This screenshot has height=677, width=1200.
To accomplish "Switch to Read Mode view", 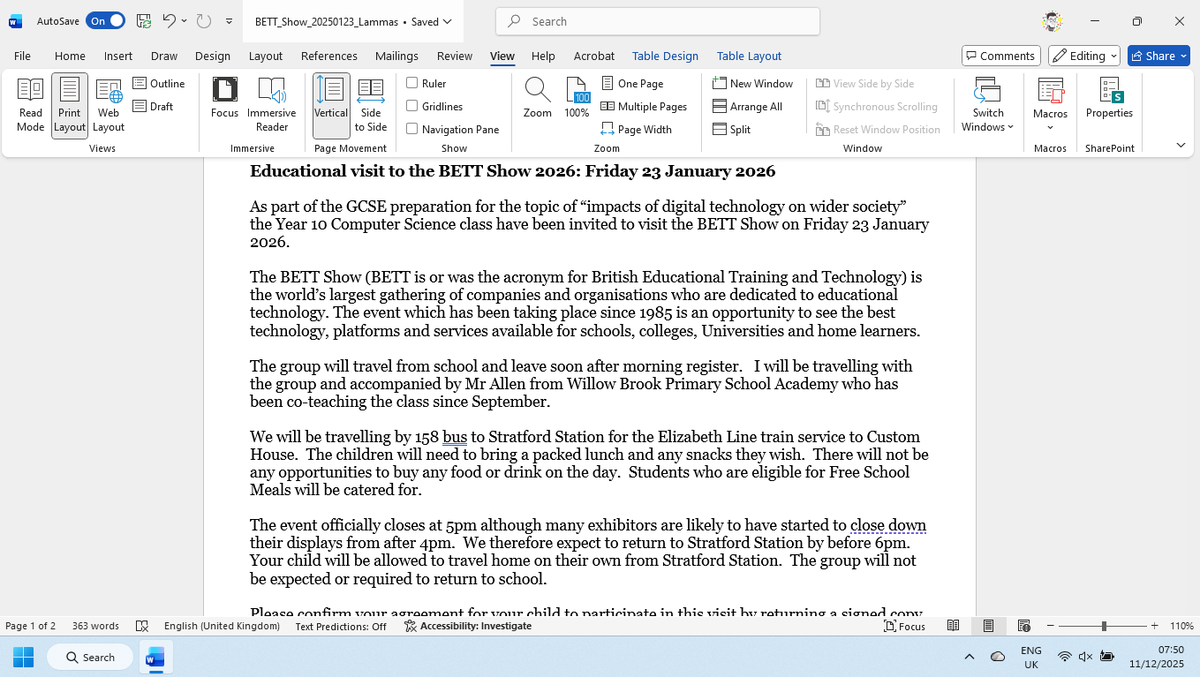I will pyautogui.click(x=30, y=105).
